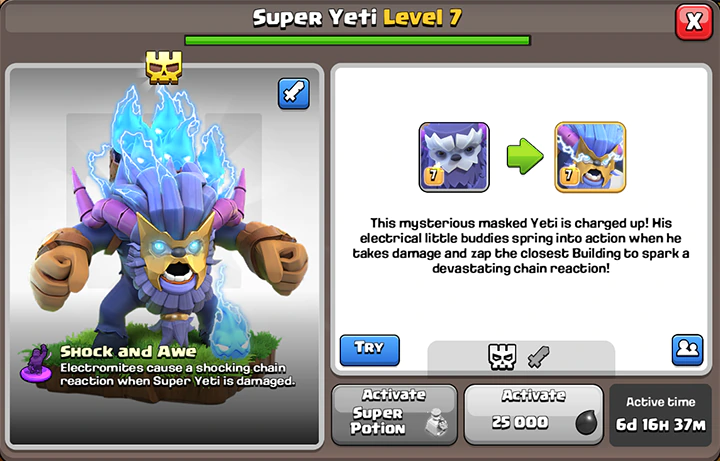Image resolution: width=720 pixels, height=461 pixels.
Task: Click the green progress bar under title
Action: pos(358,40)
